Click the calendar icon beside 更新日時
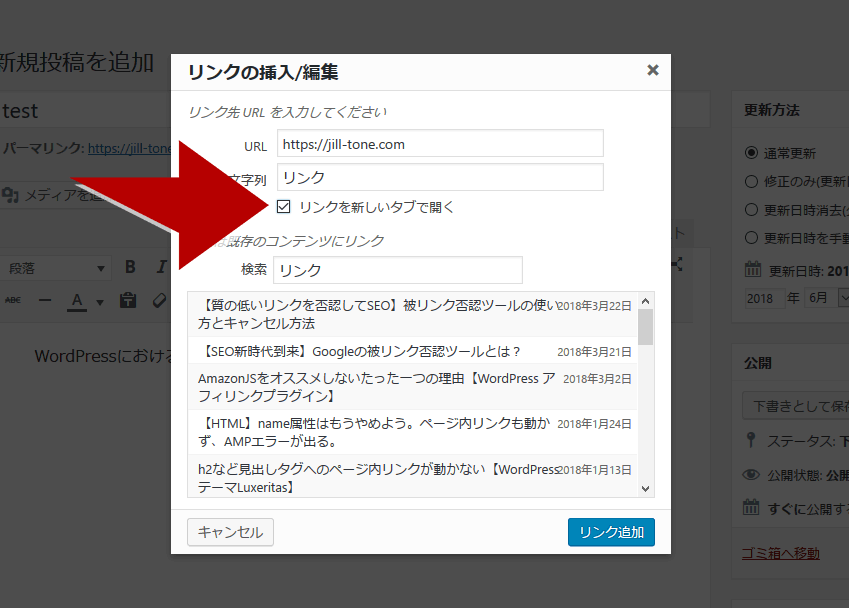849x608 pixels. point(752,270)
